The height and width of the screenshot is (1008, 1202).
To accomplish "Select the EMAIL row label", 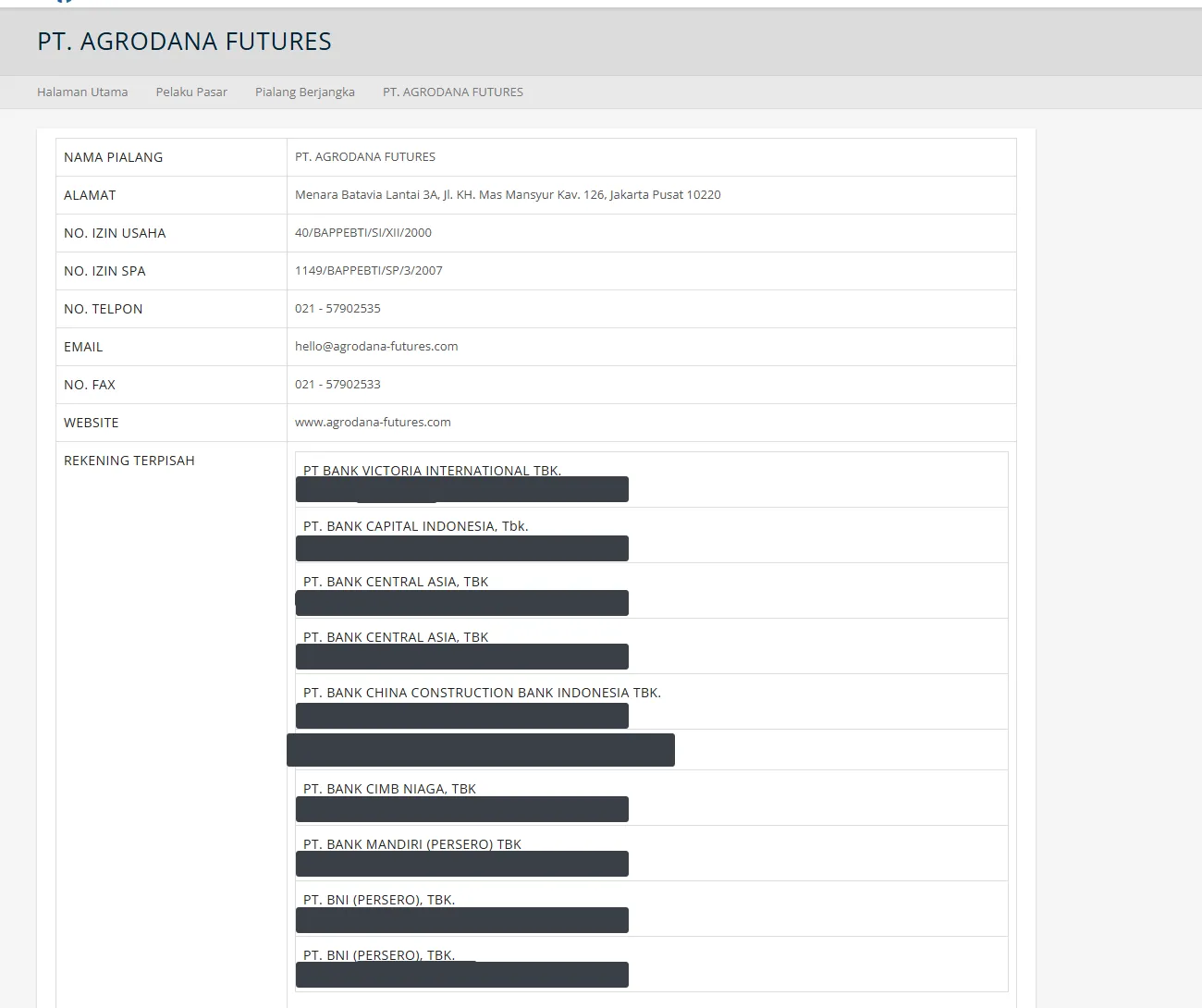I will tap(83, 347).
